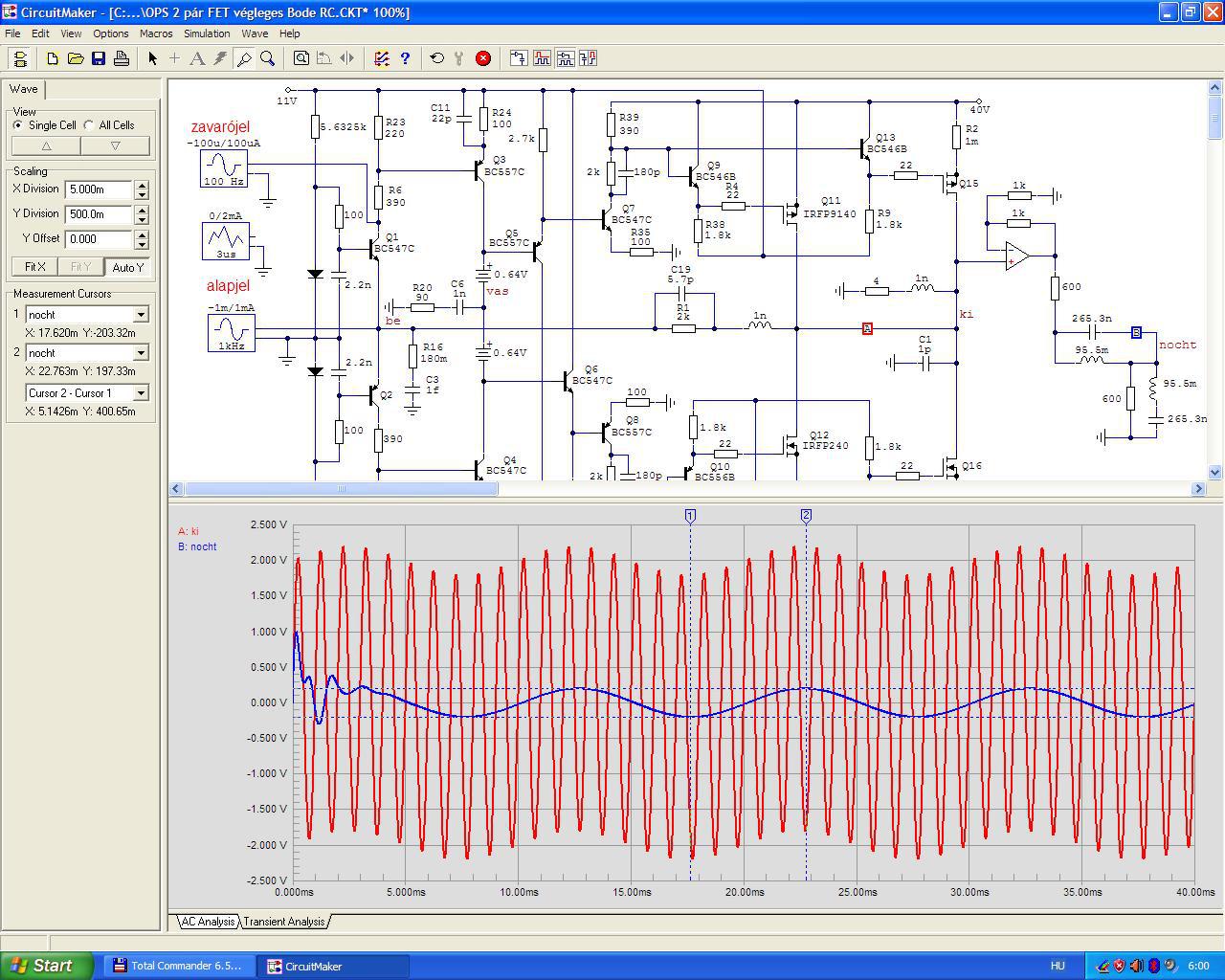Switch to Total Commander in taskbar
Image resolution: width=1225 pixels, height=980 pixels.
click(x=179, y=966)
